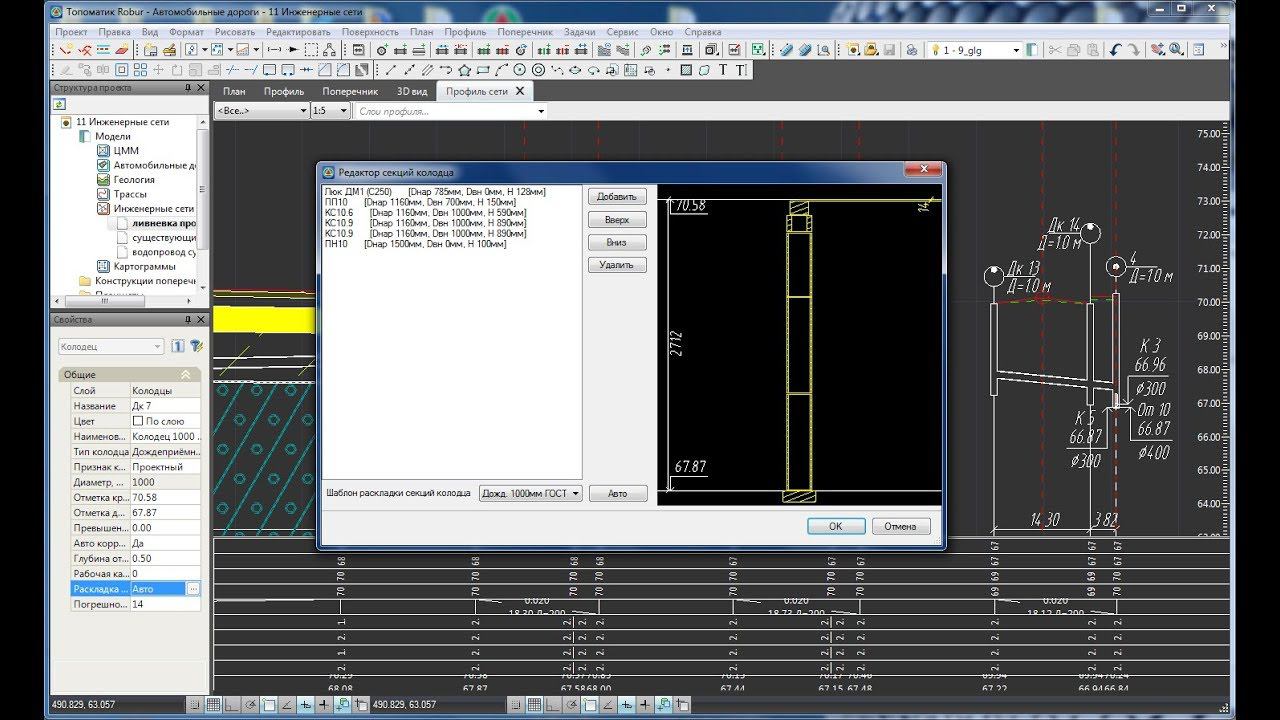Switch to the 3D вид tab
The width and height of the screenshot is (1280, 720).
pyautogui.click(x=411, y=91)
